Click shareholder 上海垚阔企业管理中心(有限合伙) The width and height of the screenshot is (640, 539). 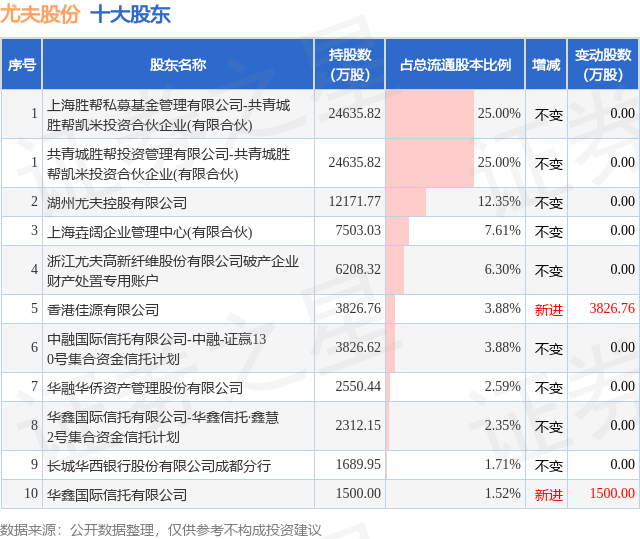pos(149,232)
